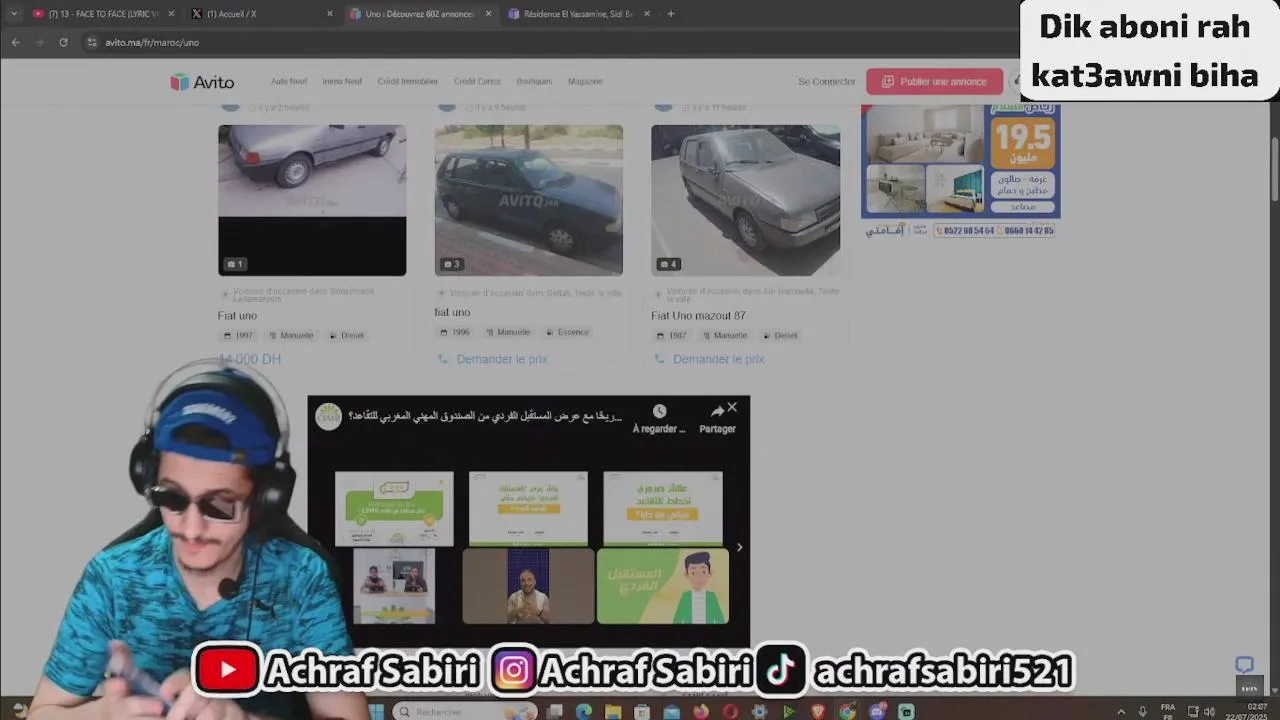Open File Explorer from the taskbar

tap(613, 711)
